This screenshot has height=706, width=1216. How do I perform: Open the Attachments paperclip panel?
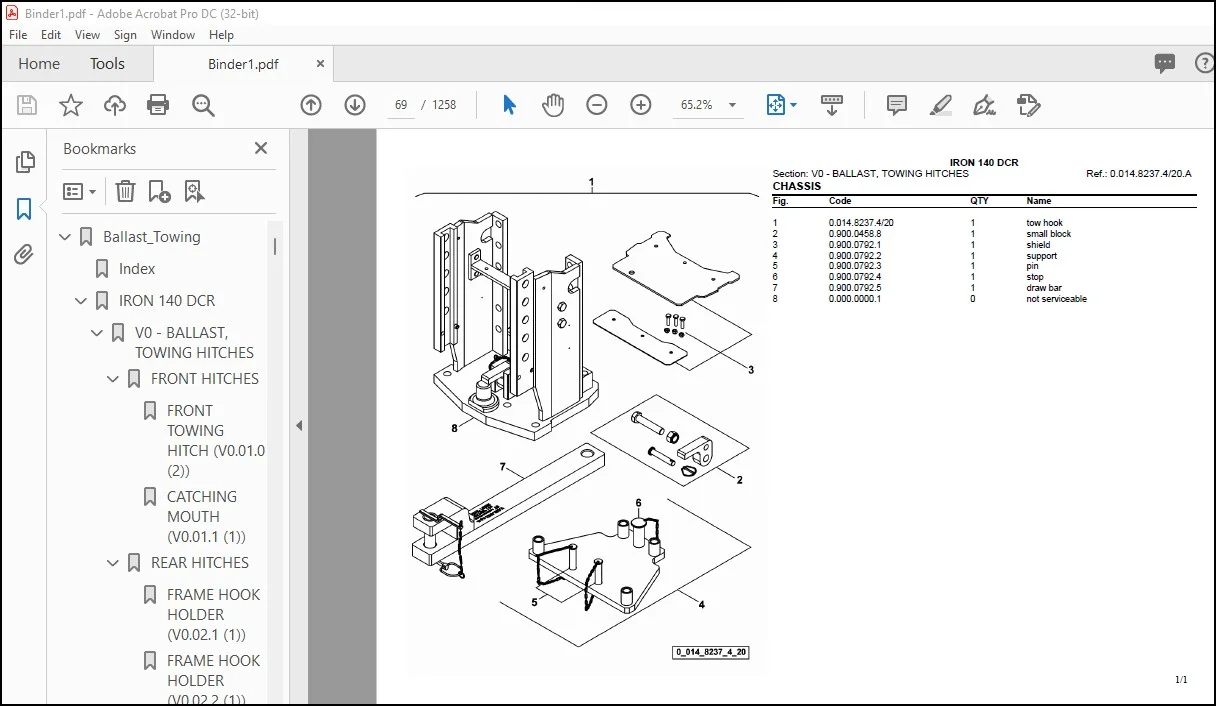[25, 256]
